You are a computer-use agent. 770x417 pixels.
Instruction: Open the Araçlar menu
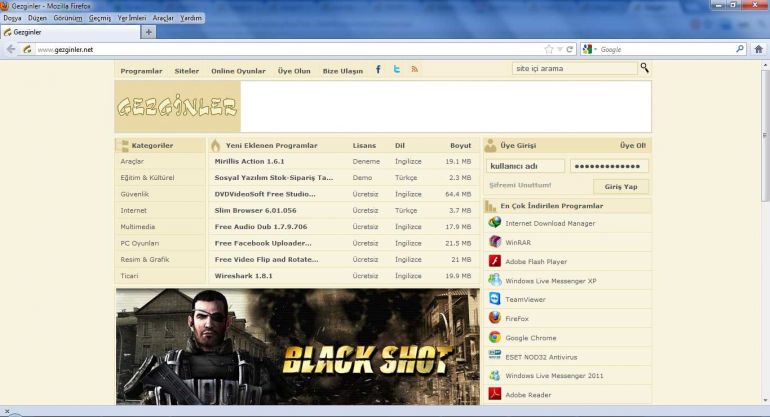coord(163,18)
